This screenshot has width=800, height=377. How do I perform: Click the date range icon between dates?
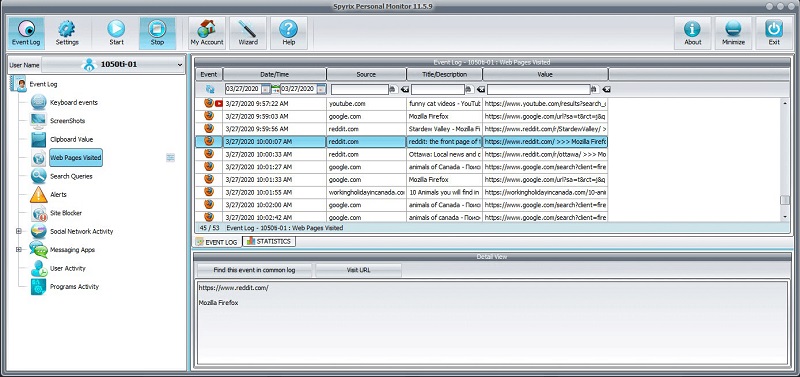pyautogui.click(x=276, y=89)
